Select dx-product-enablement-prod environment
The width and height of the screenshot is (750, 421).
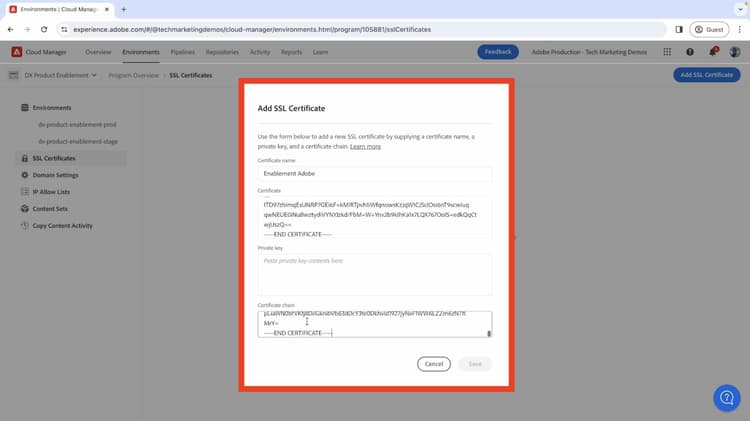tap(77, 125)
